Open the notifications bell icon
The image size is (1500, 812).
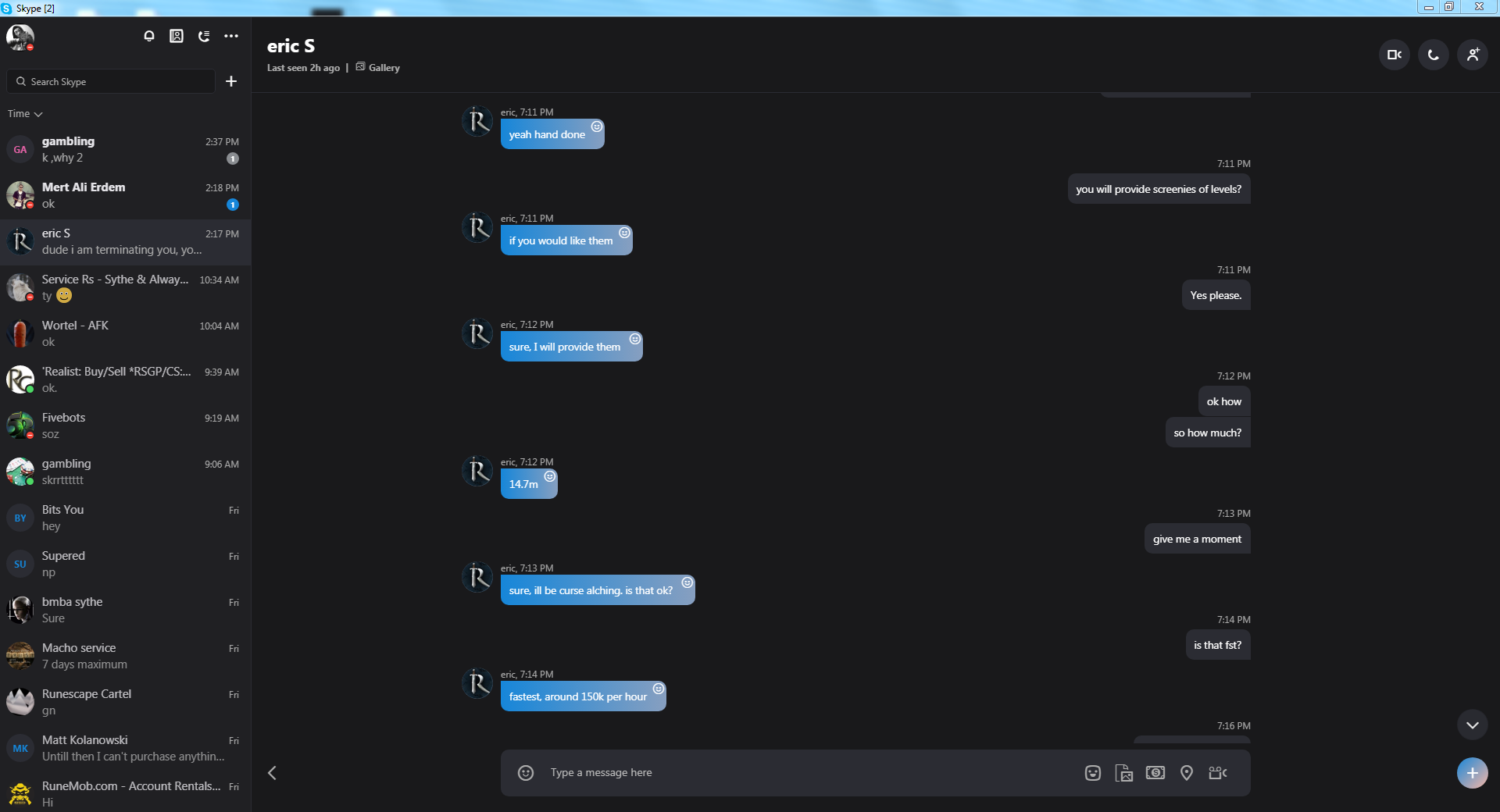149,36
